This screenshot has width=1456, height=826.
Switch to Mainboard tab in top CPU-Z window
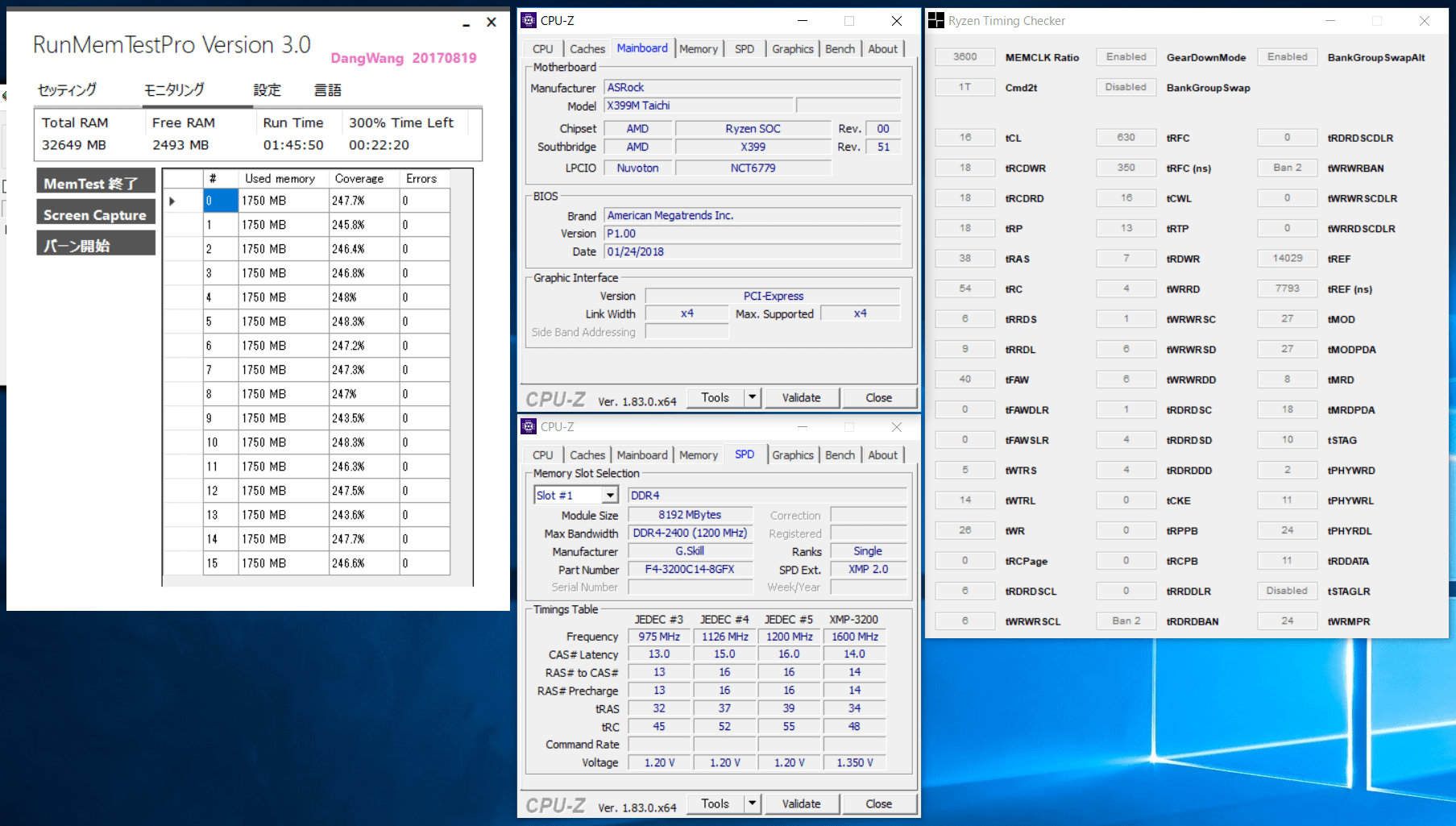click(x=642, y=48)
